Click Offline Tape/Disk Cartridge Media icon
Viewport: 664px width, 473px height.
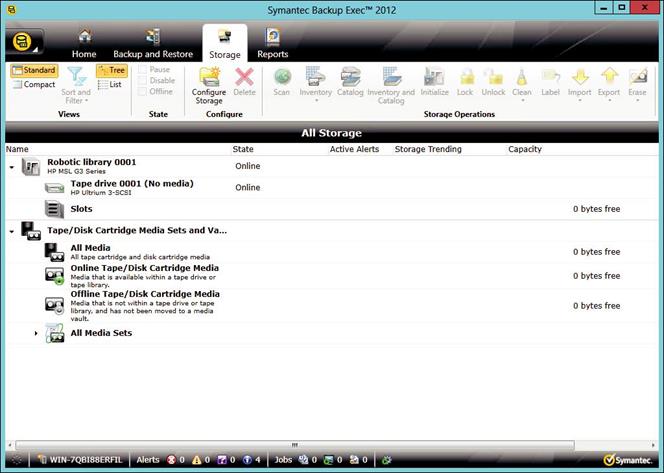(x=55, y=305)
